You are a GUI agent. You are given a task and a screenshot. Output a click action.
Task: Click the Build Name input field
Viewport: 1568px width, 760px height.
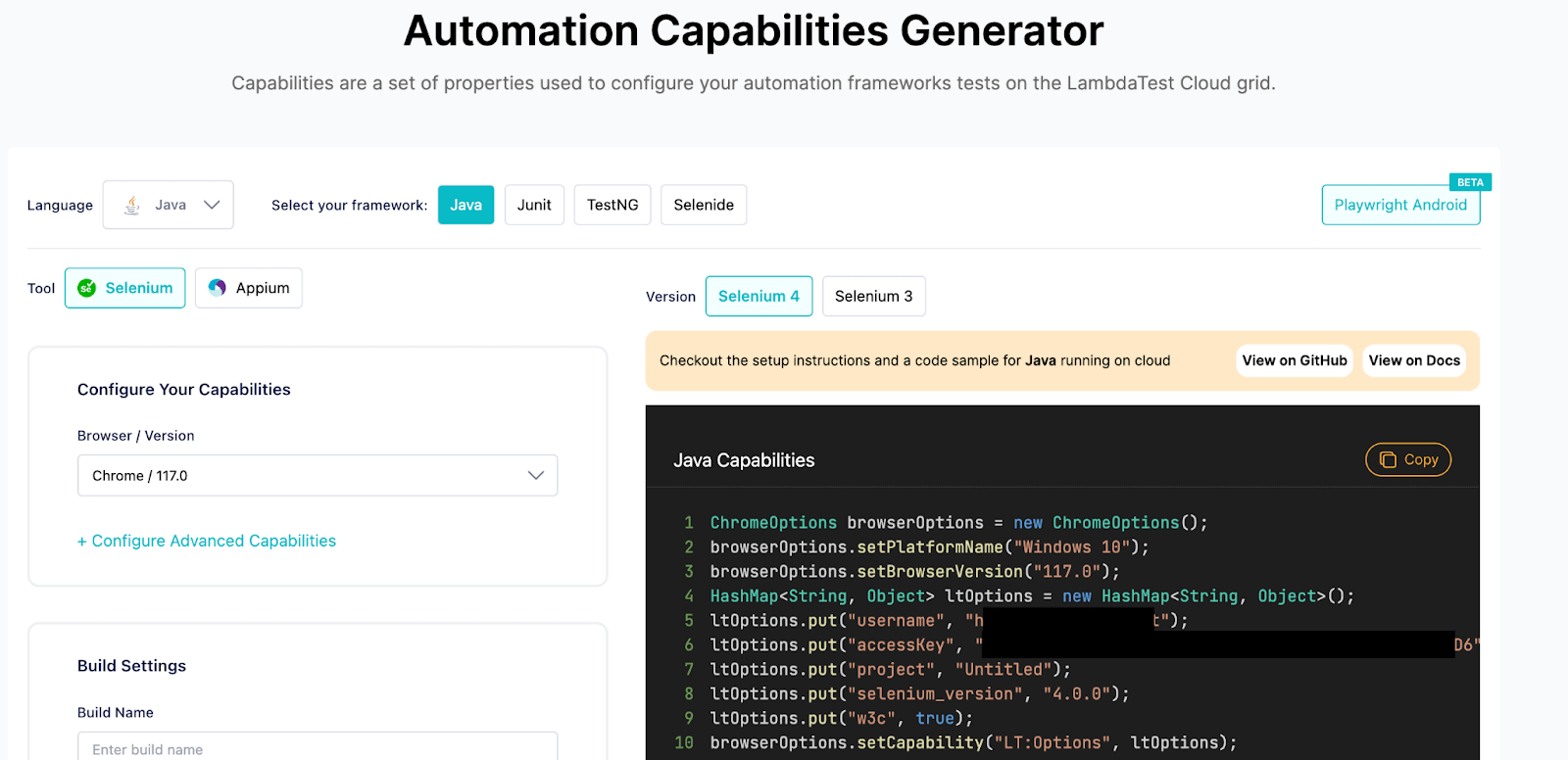(x=318, y=748)
